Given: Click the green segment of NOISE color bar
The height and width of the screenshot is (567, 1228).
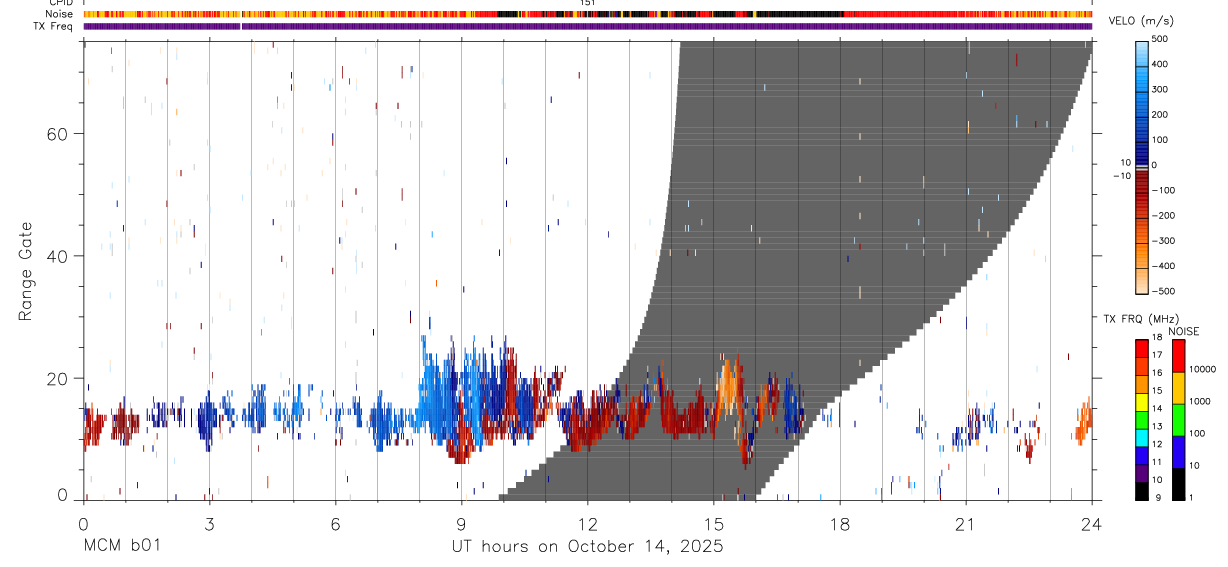Looking at the screenshot, I should point(1179,419).
